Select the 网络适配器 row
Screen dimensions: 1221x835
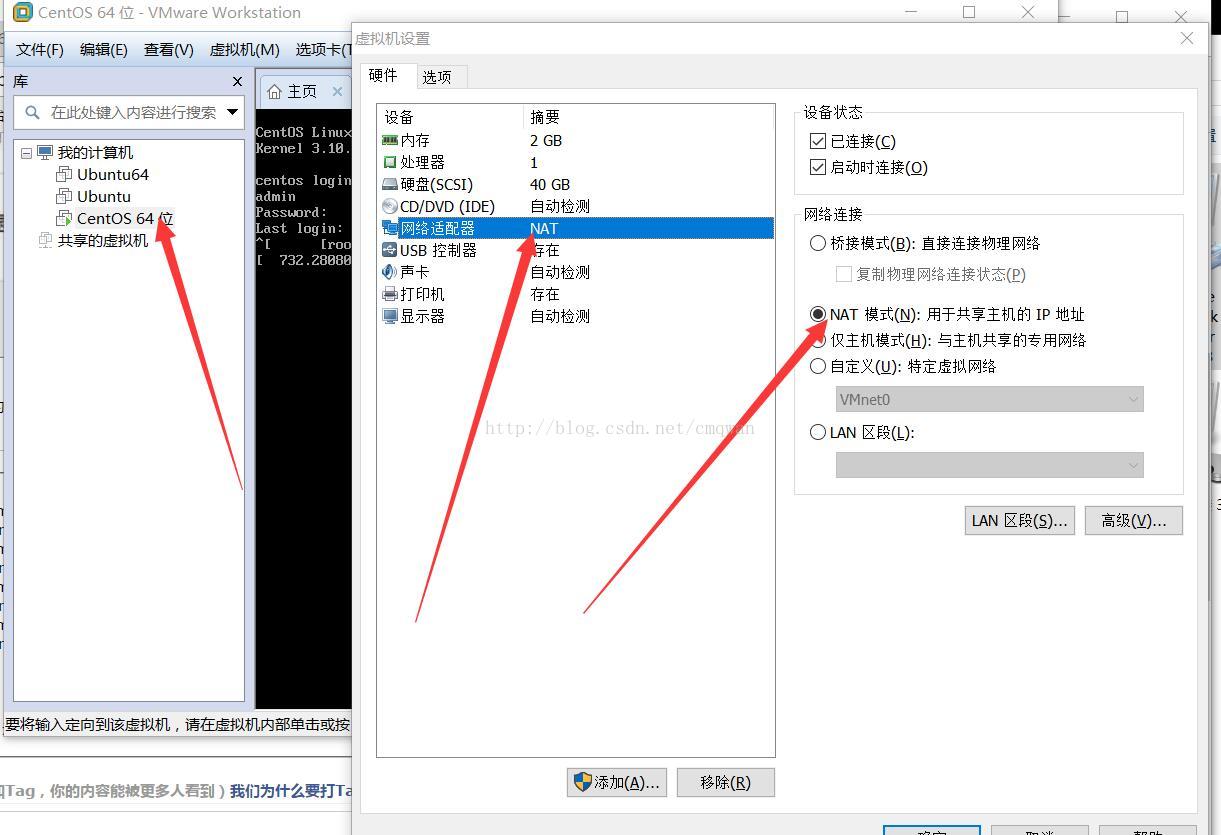click(576, 229)
